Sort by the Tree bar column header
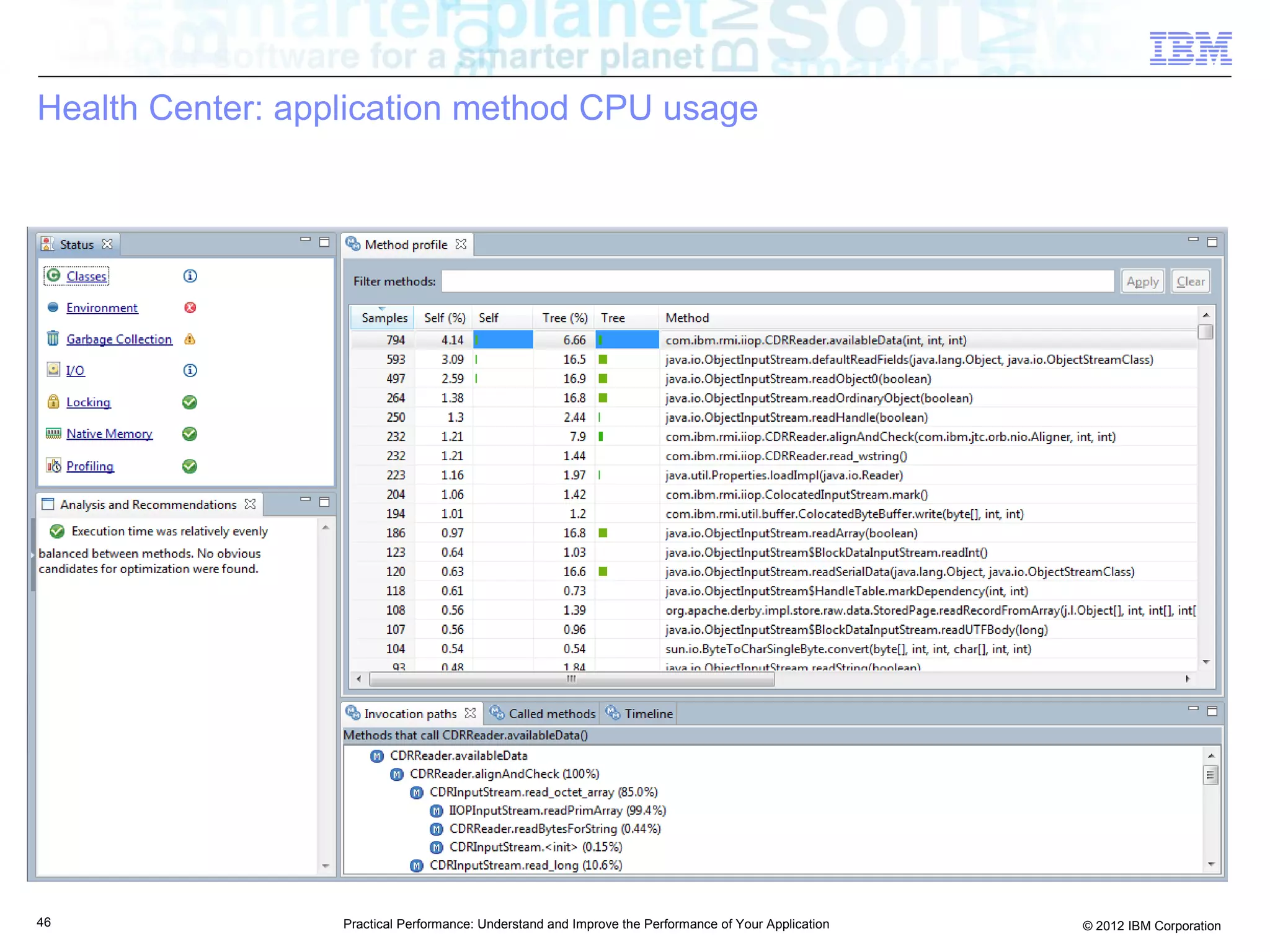1270x952 pixels. (627, 318)
